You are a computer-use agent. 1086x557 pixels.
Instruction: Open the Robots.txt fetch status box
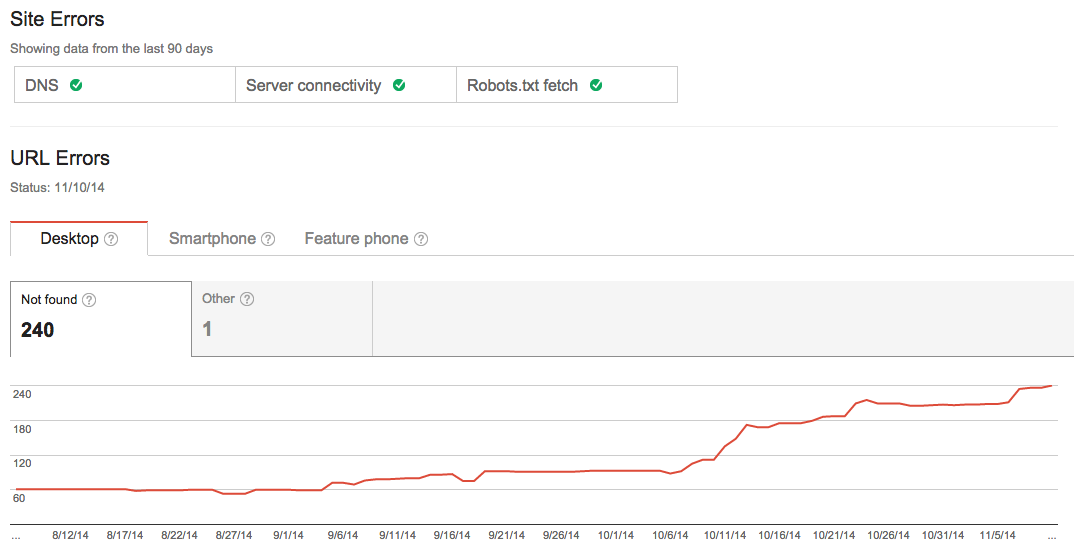click(x=567, y=85)
